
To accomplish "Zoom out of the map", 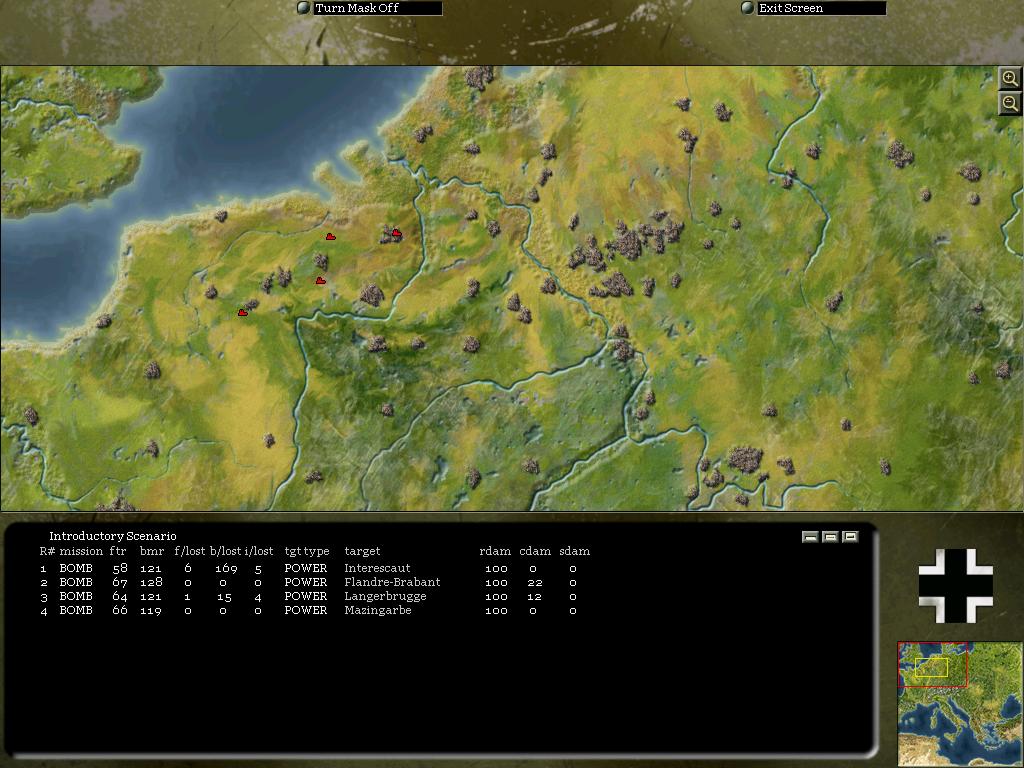I will pyautogui.click(x=1010, y=103).
